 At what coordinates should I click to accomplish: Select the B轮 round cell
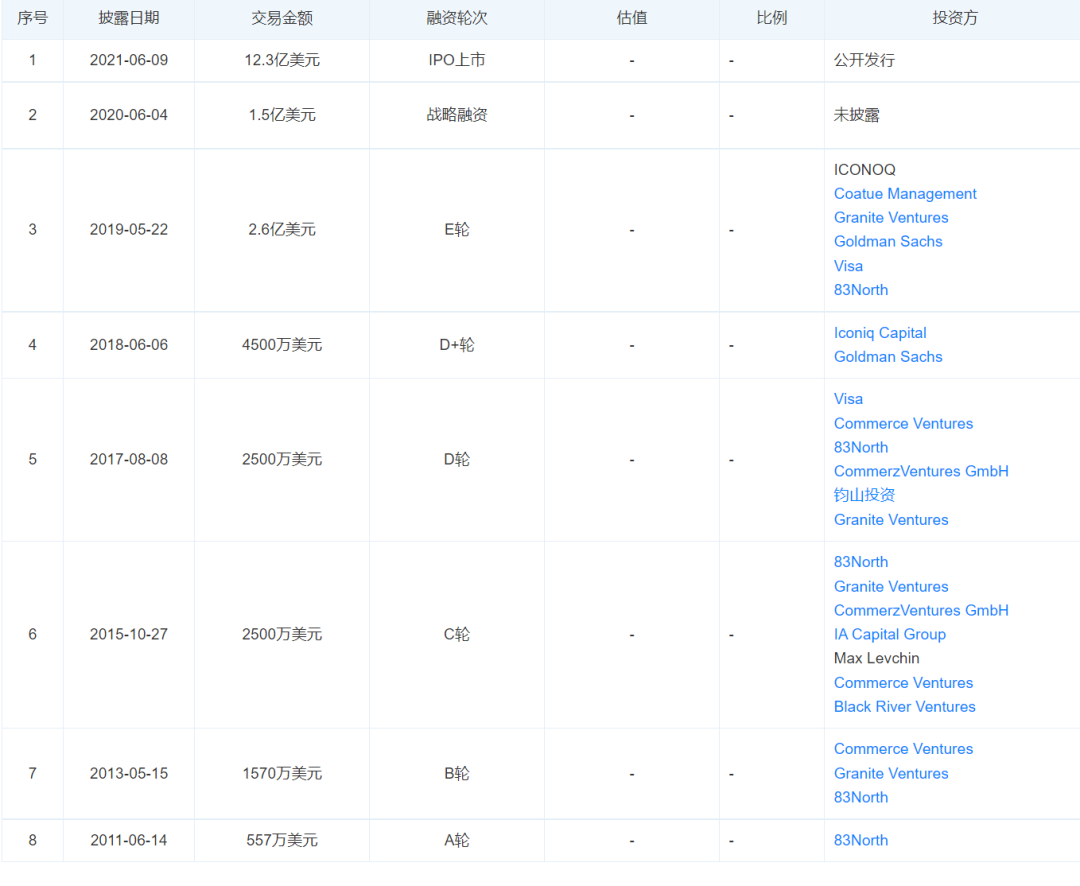click(x=457, y=773)
